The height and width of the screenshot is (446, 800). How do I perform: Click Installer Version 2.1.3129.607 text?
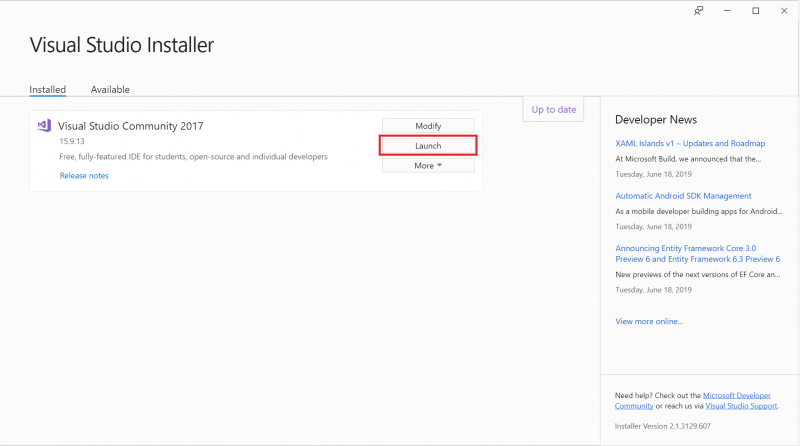click(663, 426)
